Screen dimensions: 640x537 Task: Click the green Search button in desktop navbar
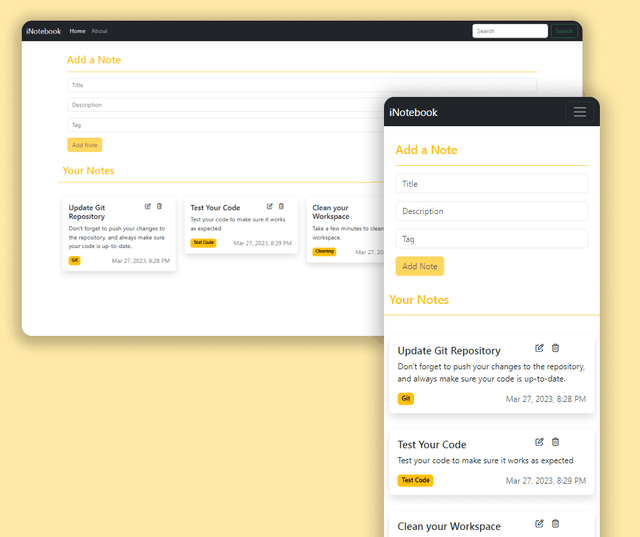tap(564, 31)
